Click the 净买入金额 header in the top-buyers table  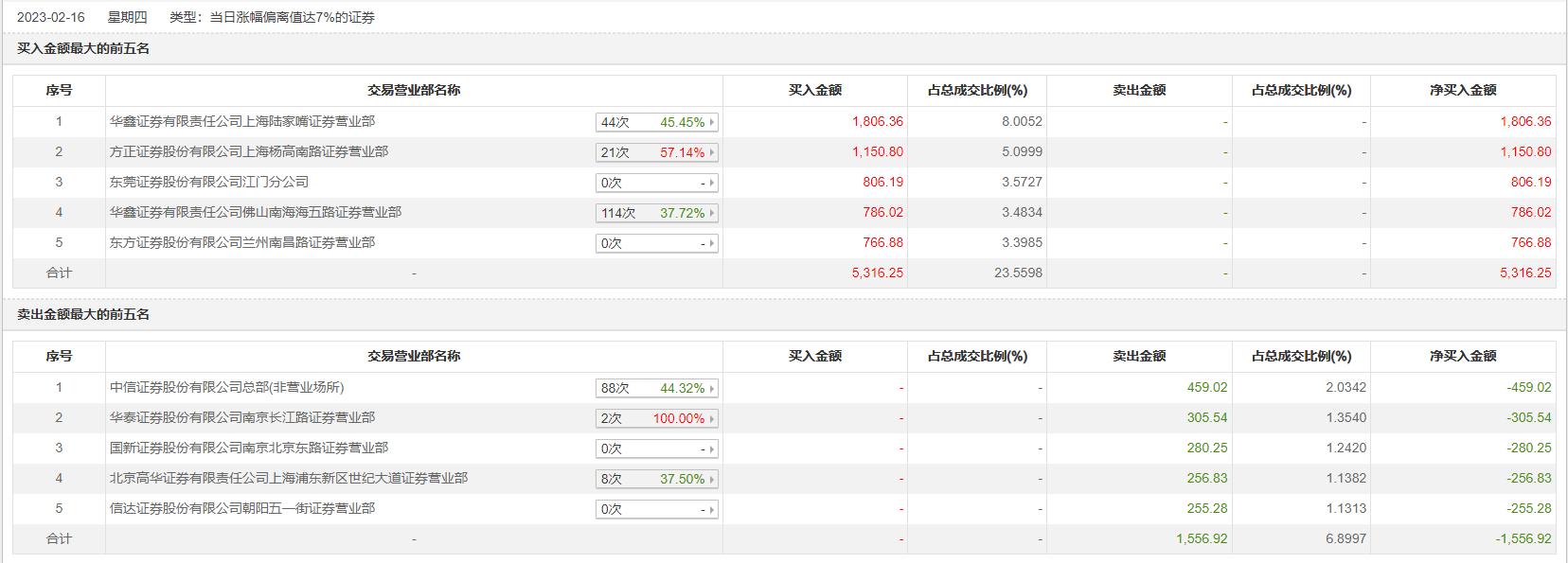(1463, 90)
